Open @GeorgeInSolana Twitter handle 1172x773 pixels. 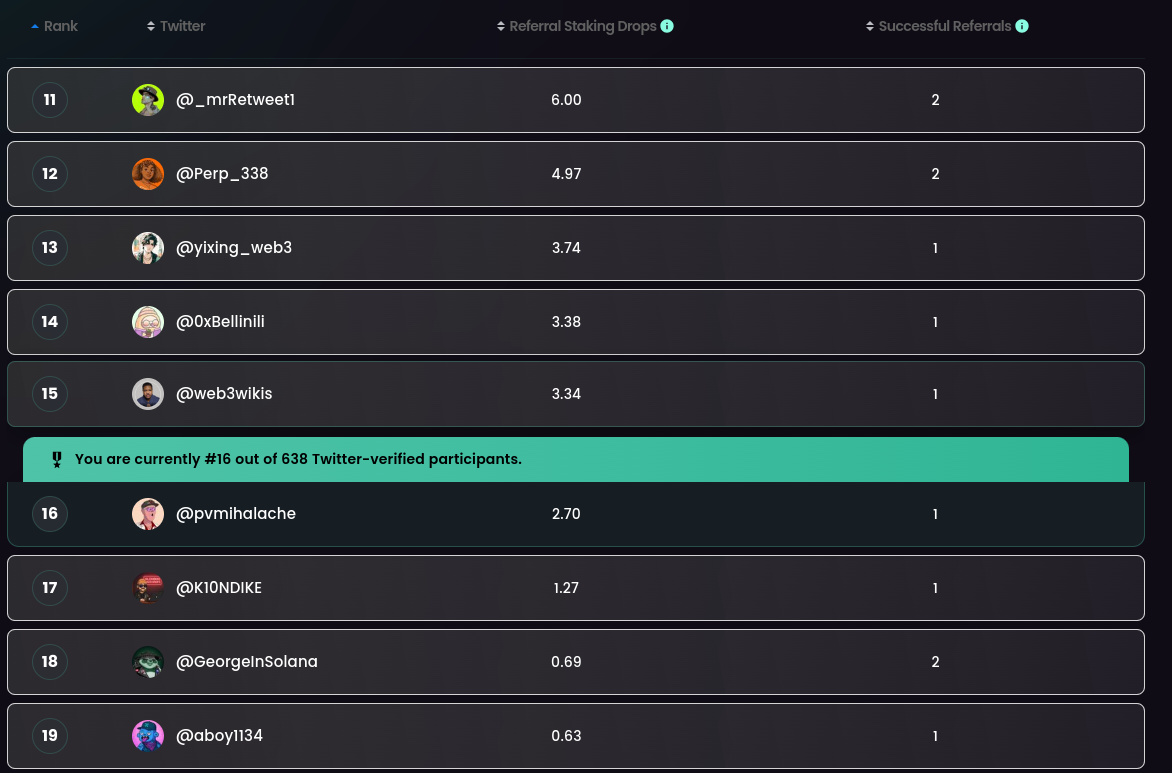(x=247, y=662)
